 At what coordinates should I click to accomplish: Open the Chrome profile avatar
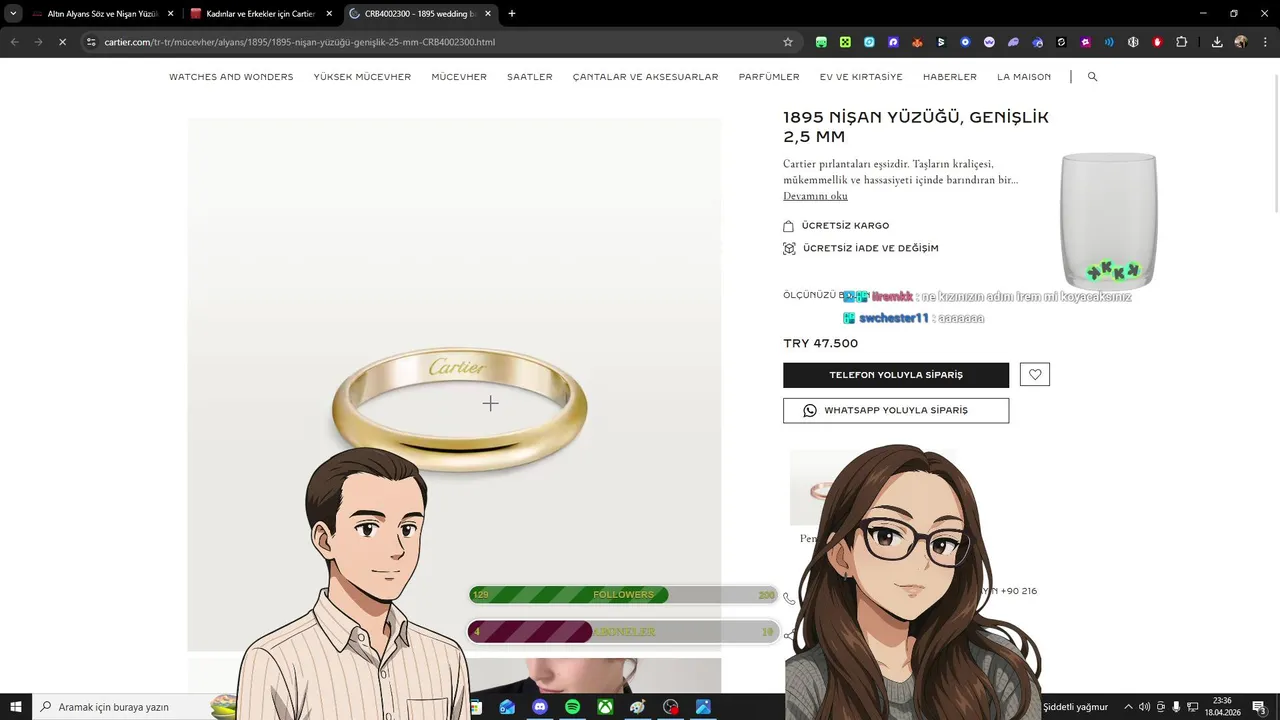click(x=1241, y=42)
